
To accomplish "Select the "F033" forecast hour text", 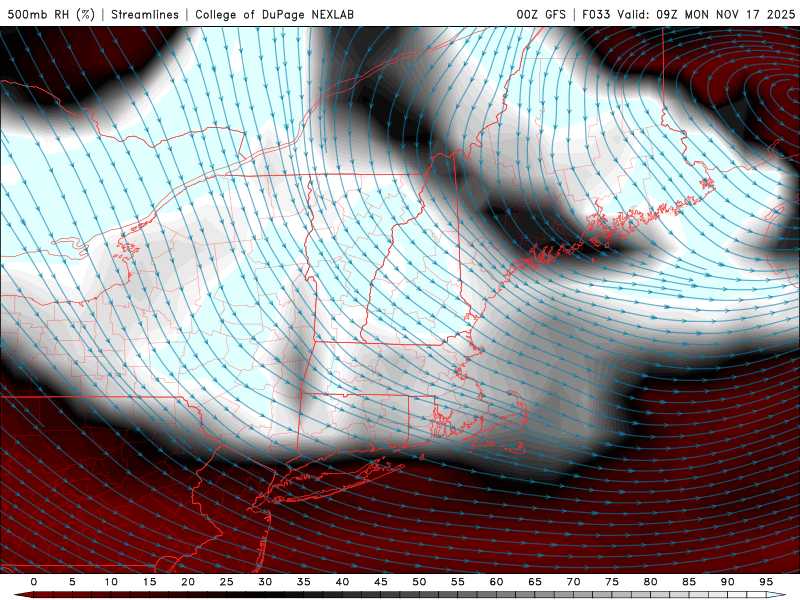I will coord(596,14).
